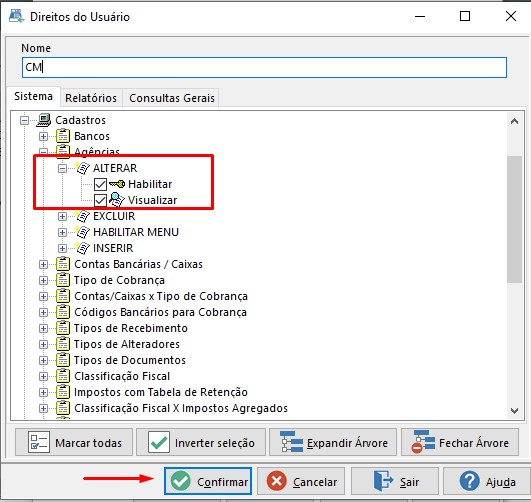531x502 pixels.
Task: Click the Bancos notepad icon
Action: tap(63, 136)
